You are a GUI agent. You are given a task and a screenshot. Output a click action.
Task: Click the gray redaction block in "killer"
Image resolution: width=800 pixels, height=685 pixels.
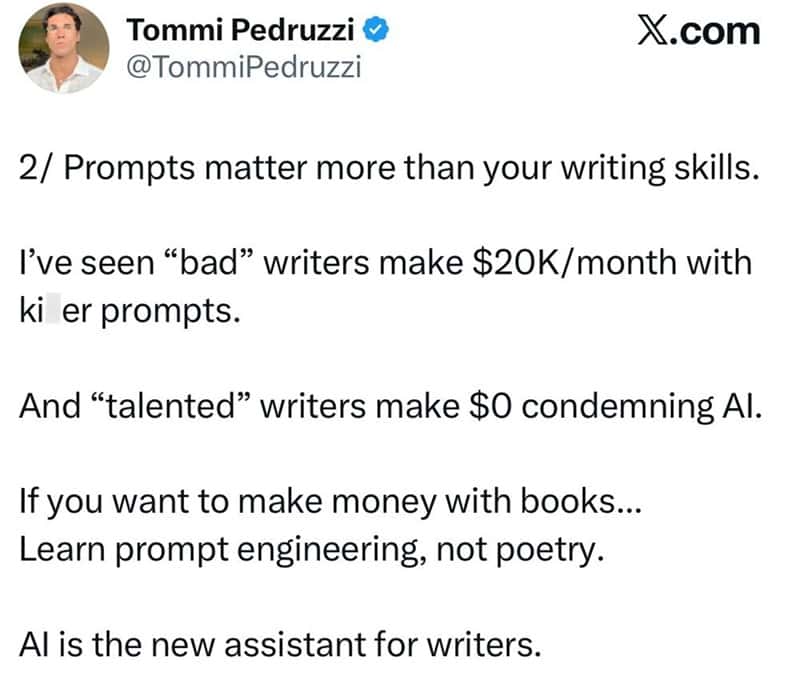coord(53,311)
